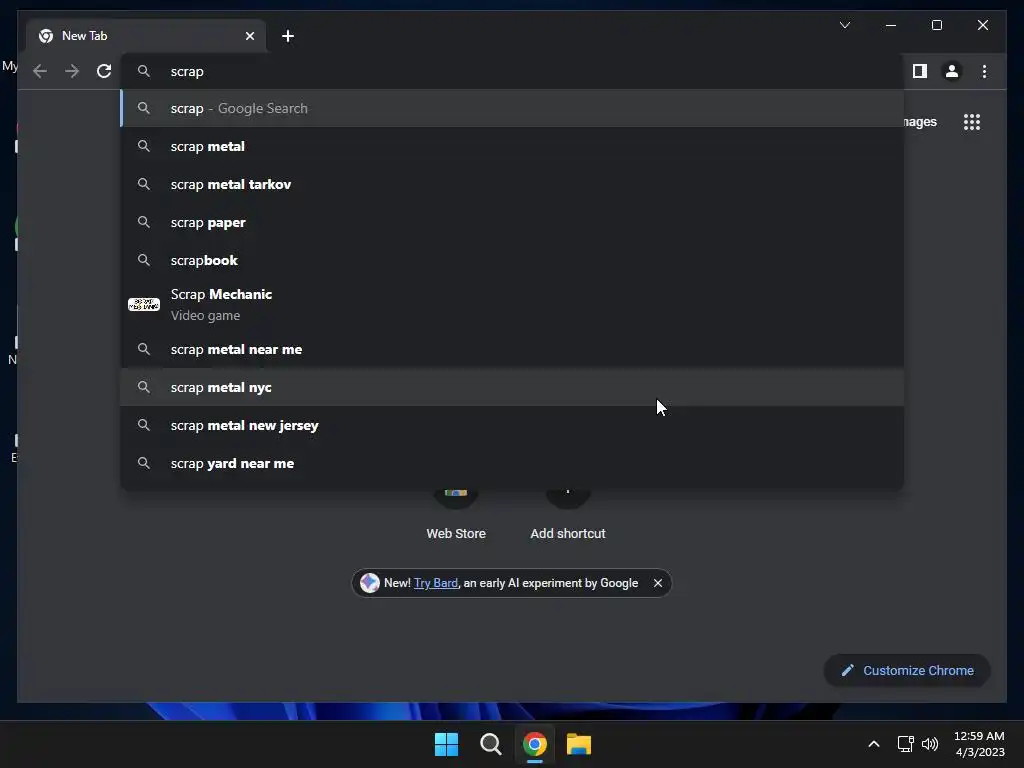Choose the 'scrapbook' suggestion

click(x=513, y=260)
